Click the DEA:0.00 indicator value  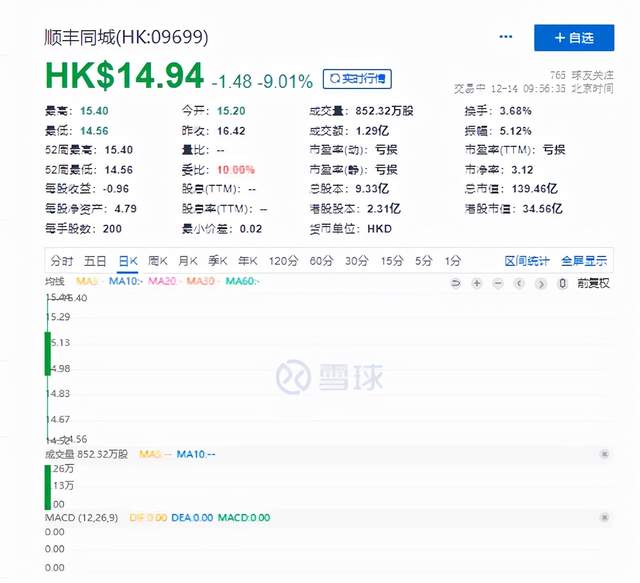coord(192,518)
